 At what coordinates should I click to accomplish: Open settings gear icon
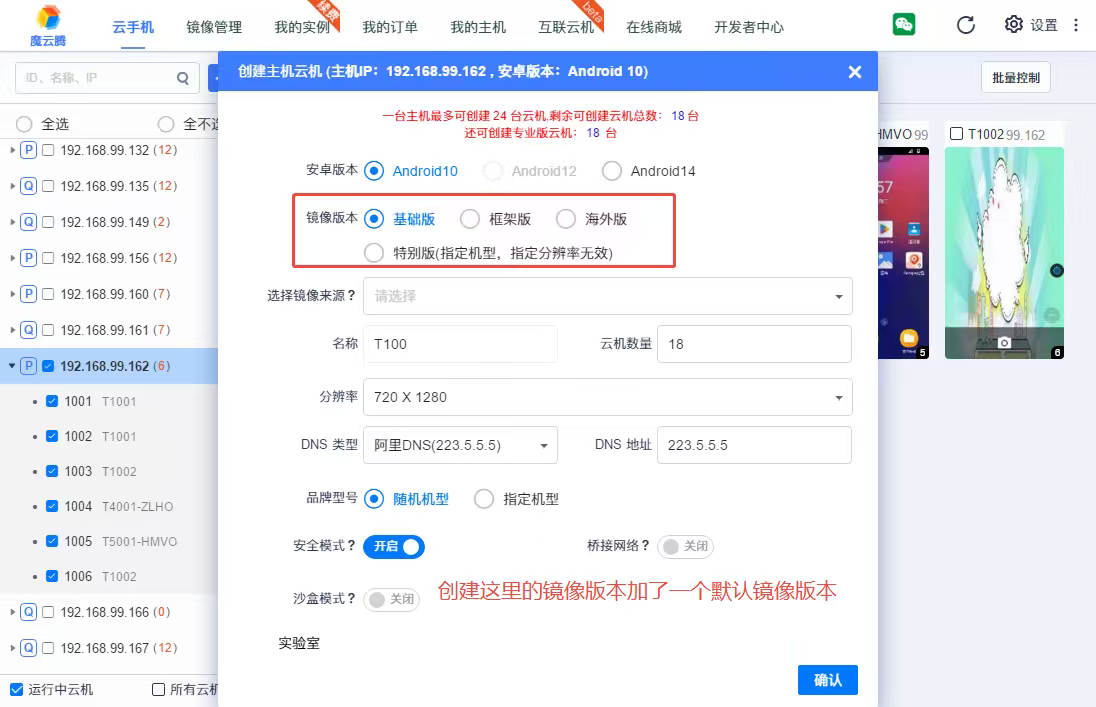[x=1013, y=25]
